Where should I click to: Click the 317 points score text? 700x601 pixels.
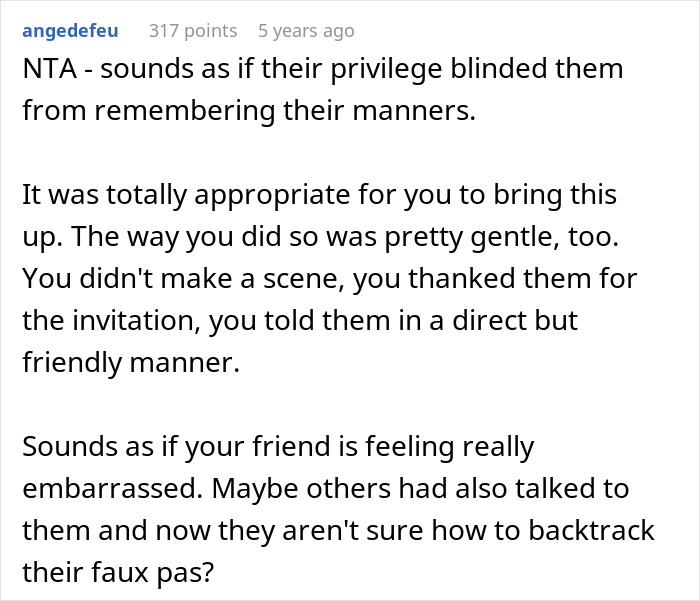[x=193, y=31]
